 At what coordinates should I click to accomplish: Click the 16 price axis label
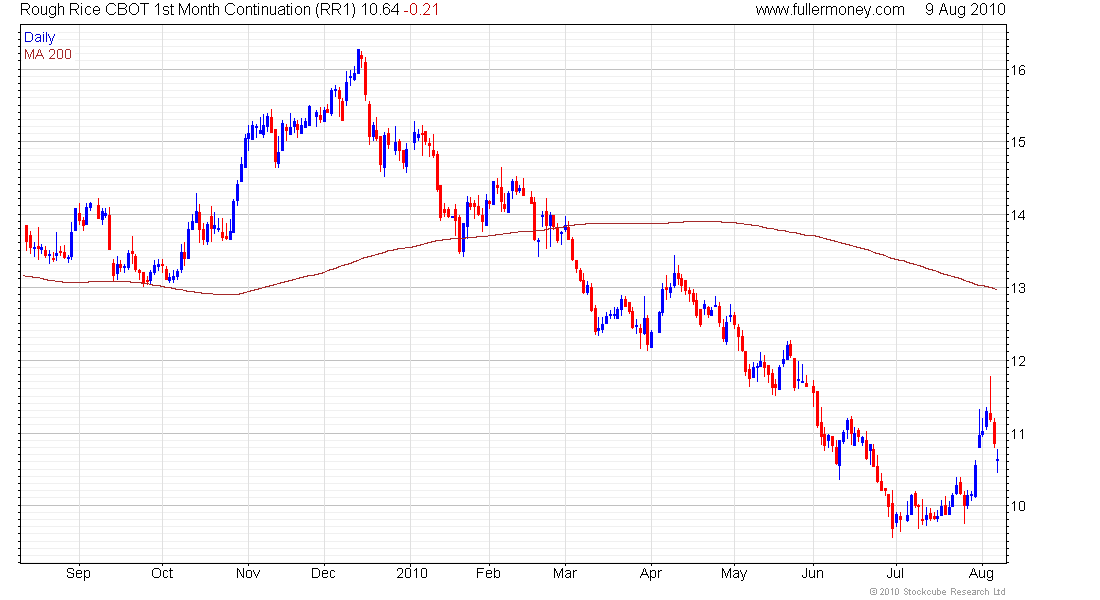pos(1018,70)
